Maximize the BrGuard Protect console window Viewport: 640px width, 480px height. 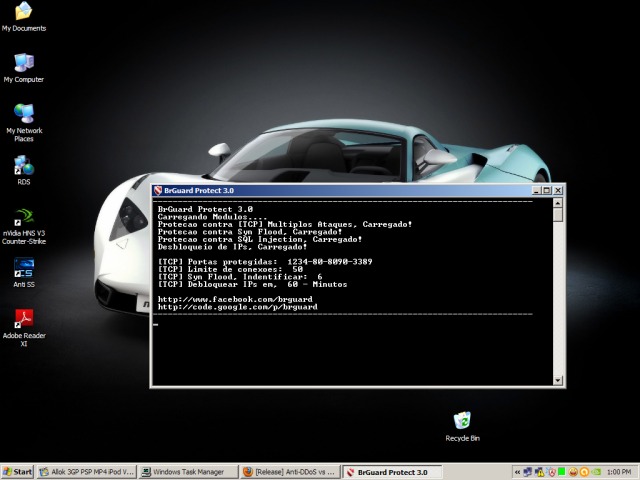pyautogui.click(x=547, y=190)
